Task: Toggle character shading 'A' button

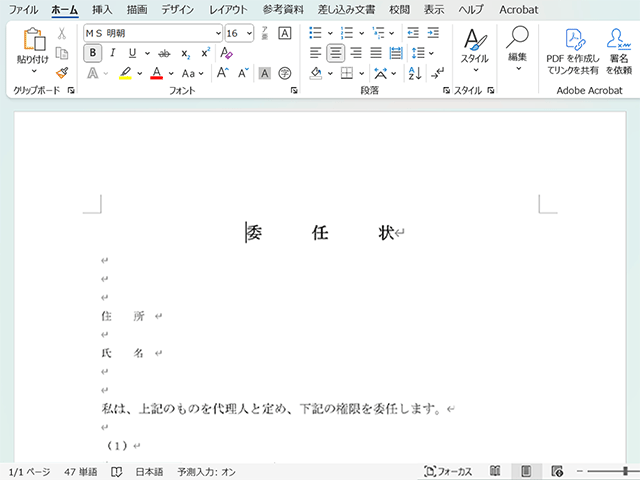Action: click(264, 73)
